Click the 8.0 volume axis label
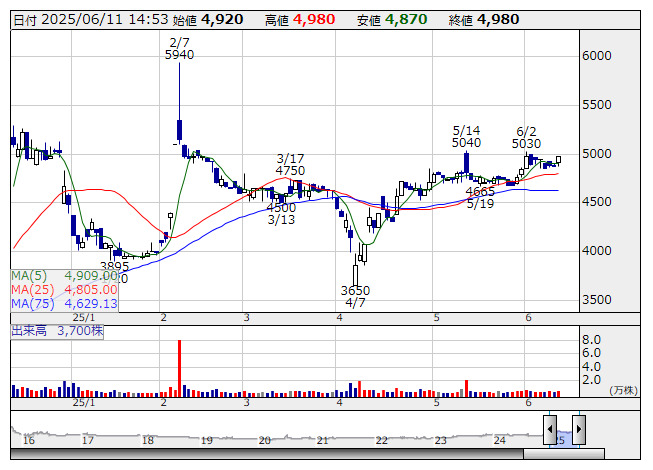 tap(591, 339)
